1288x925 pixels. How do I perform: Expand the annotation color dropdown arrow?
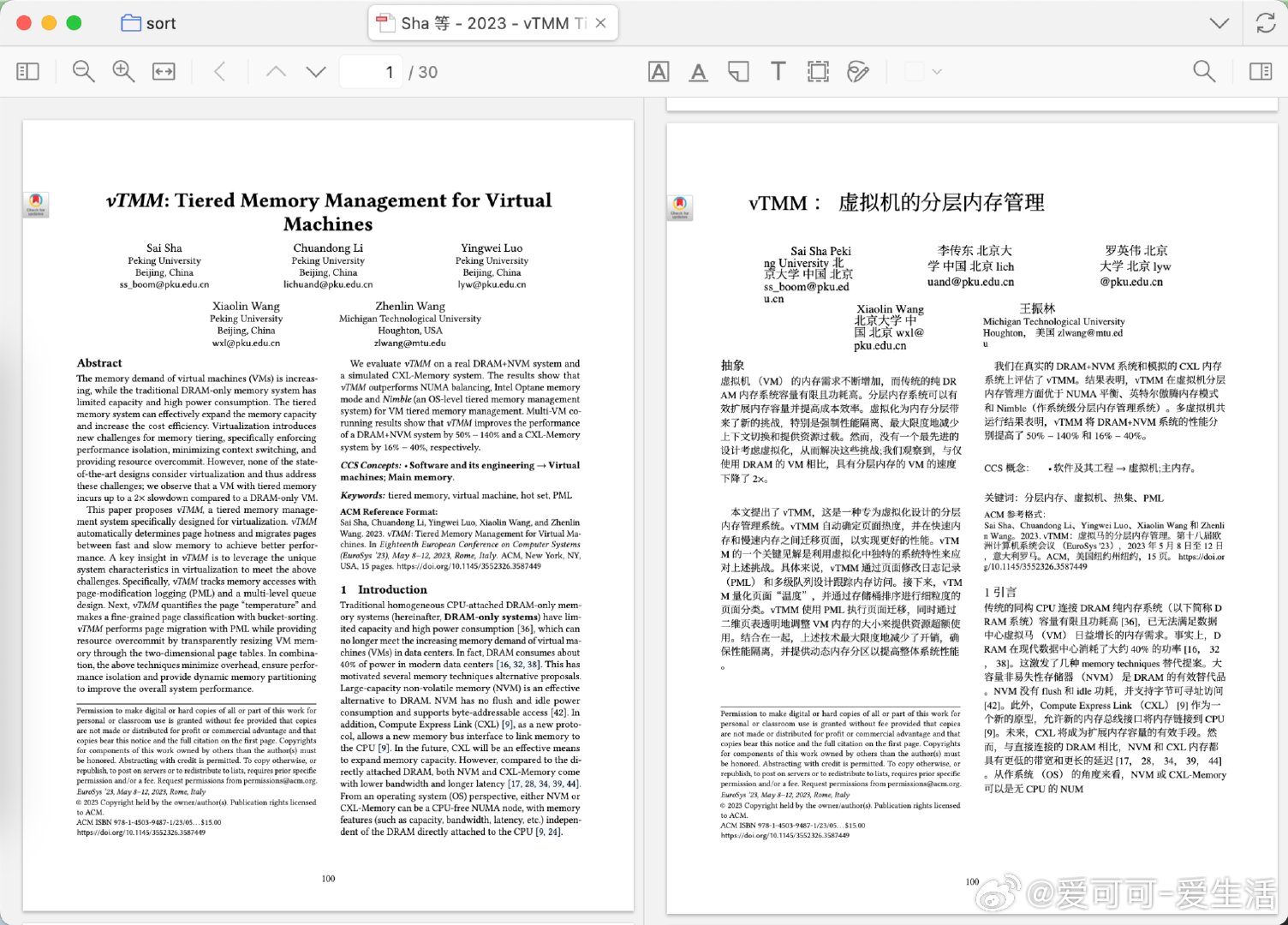pyautogui.click(x=937, y=72)
